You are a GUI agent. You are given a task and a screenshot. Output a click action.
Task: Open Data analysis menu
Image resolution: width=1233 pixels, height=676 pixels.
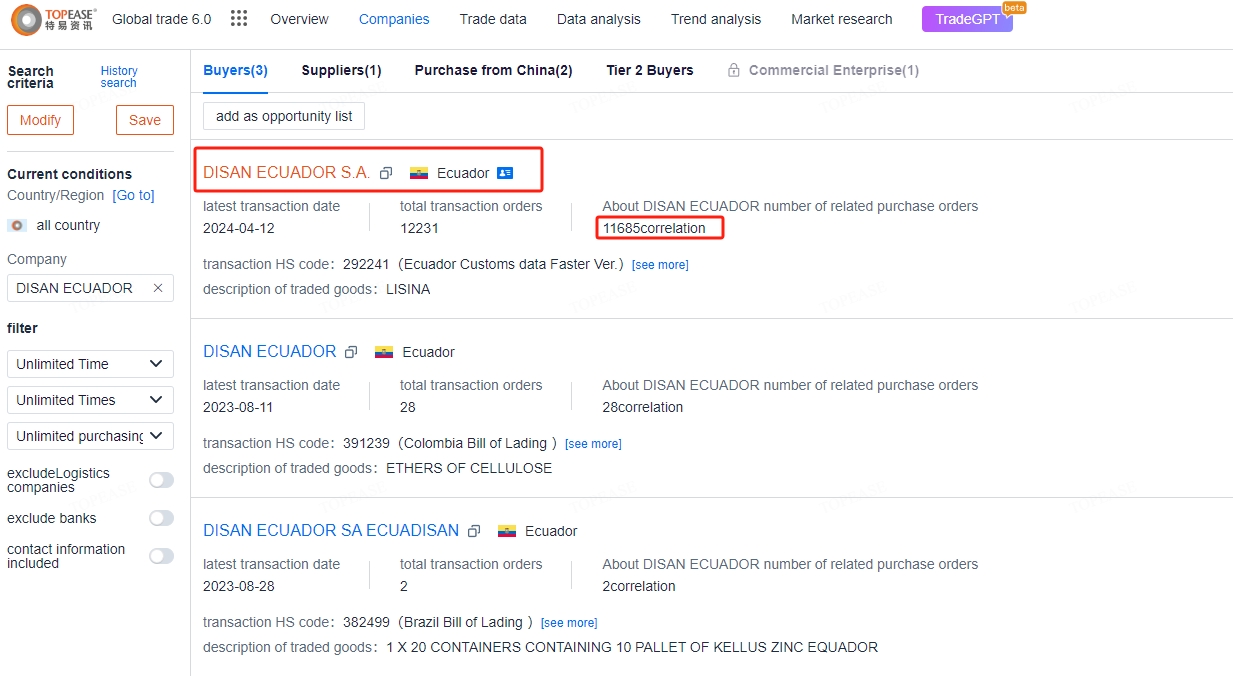tap(599, 19)
